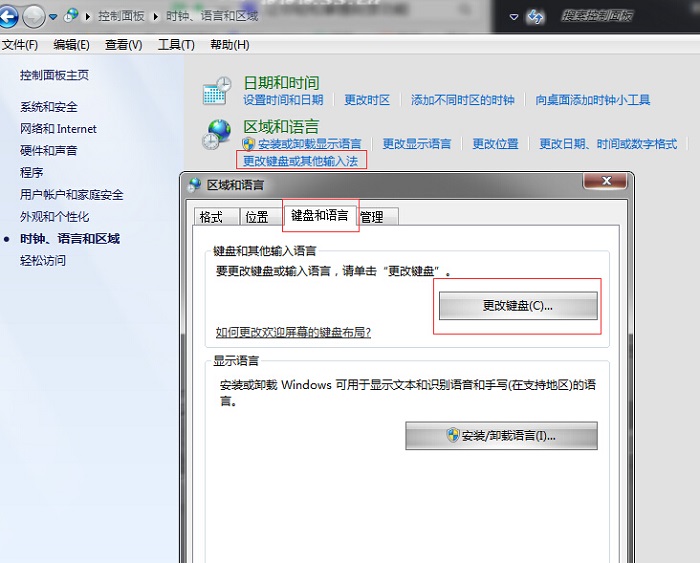The width and height of the screenshot is (700, 563).
Task: Click 更改键盘或其他输入法 link
Action: pyautogui.click(x=300, y=161)
